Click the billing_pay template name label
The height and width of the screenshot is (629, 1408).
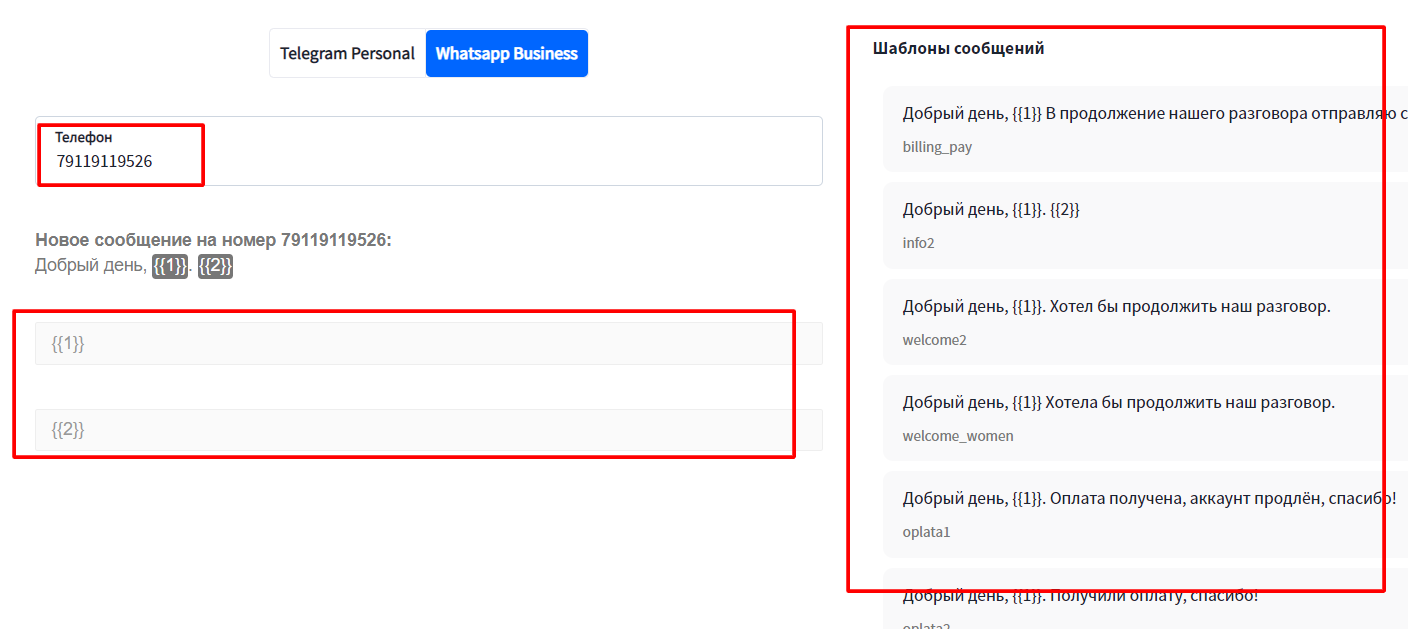coord(937,147)
